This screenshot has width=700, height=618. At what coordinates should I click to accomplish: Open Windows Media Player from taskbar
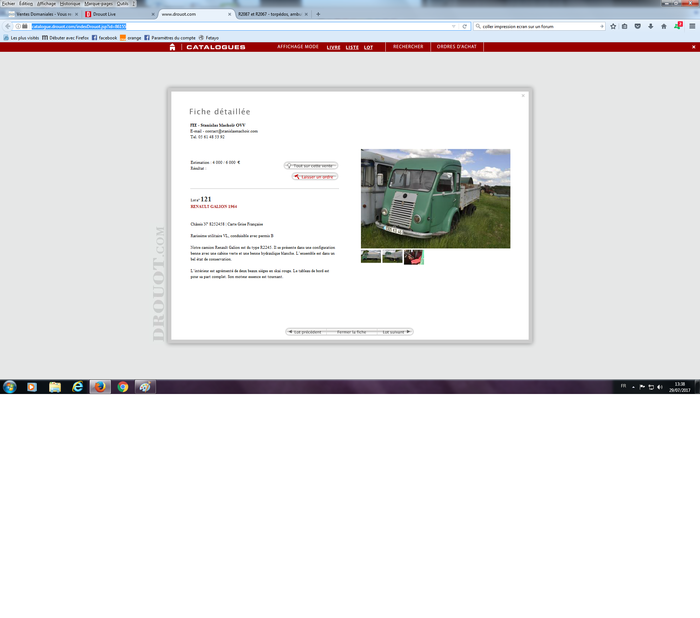[x=32, y=387]
